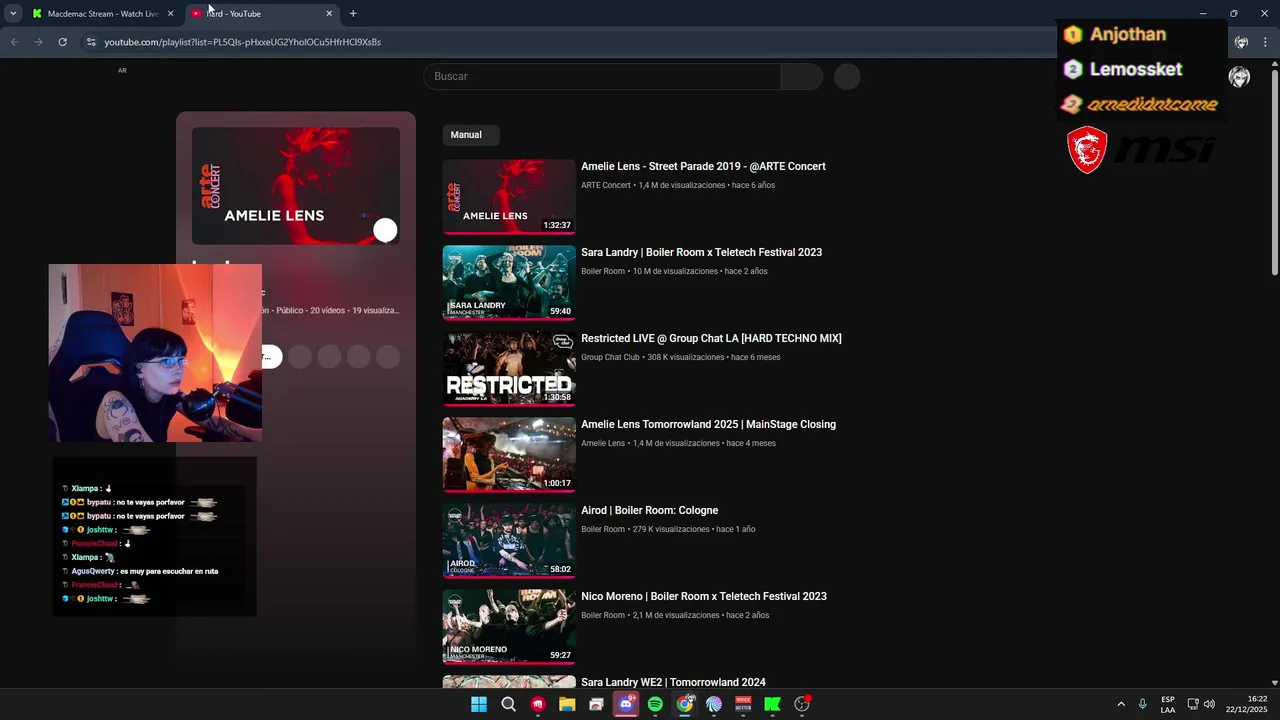Click the round voice search button

coord(847,76)
